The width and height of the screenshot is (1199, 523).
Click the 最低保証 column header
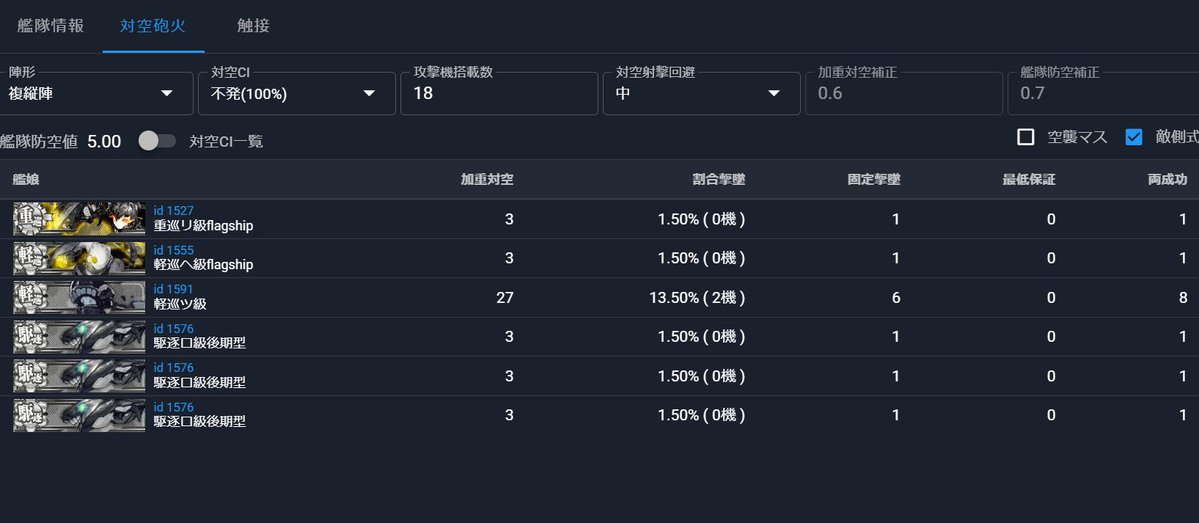tap(1028, 180)
